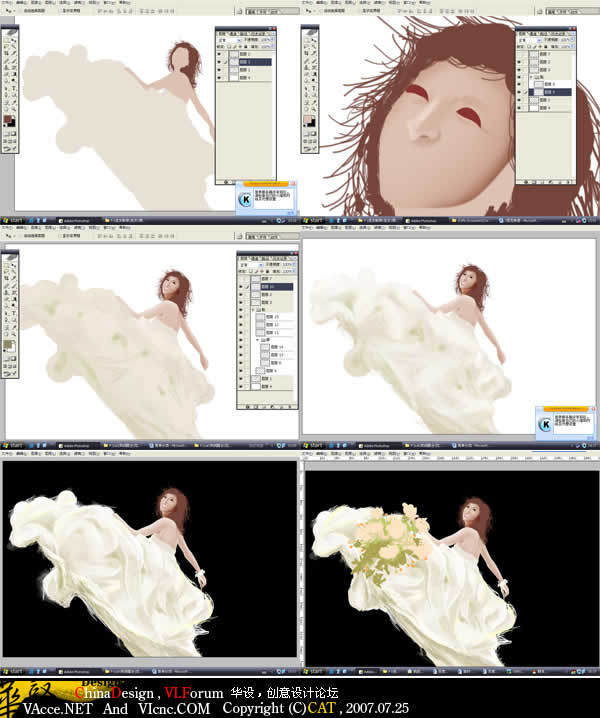Open the last menu in face close-up menu bar

tap(425, 3)
